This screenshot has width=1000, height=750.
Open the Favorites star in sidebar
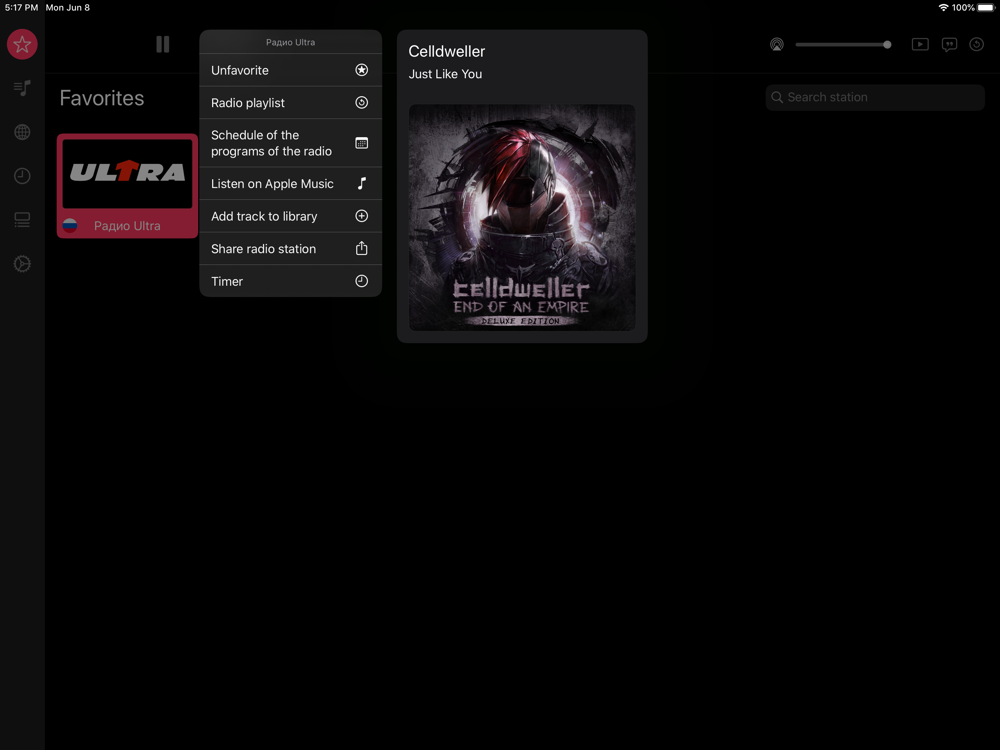pos(22,45)
